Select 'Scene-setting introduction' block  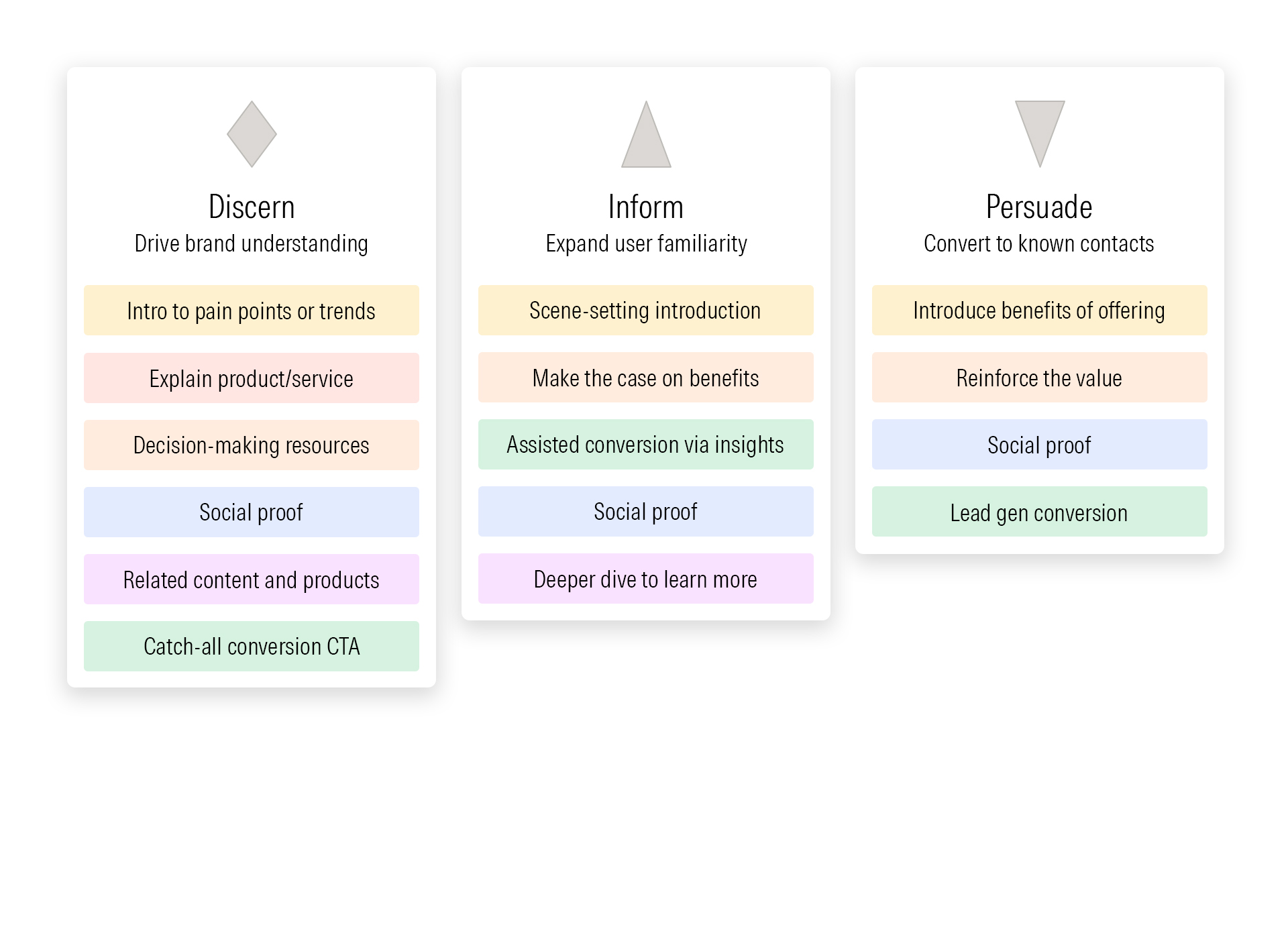646,311
